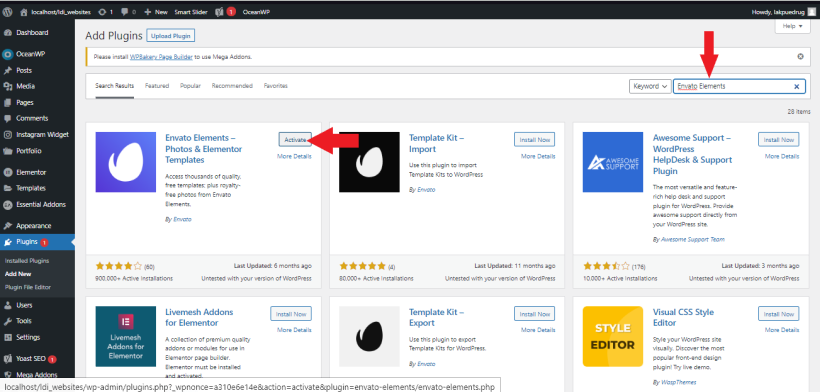Install the Template Kit – Export plugin

coord(534,314)
